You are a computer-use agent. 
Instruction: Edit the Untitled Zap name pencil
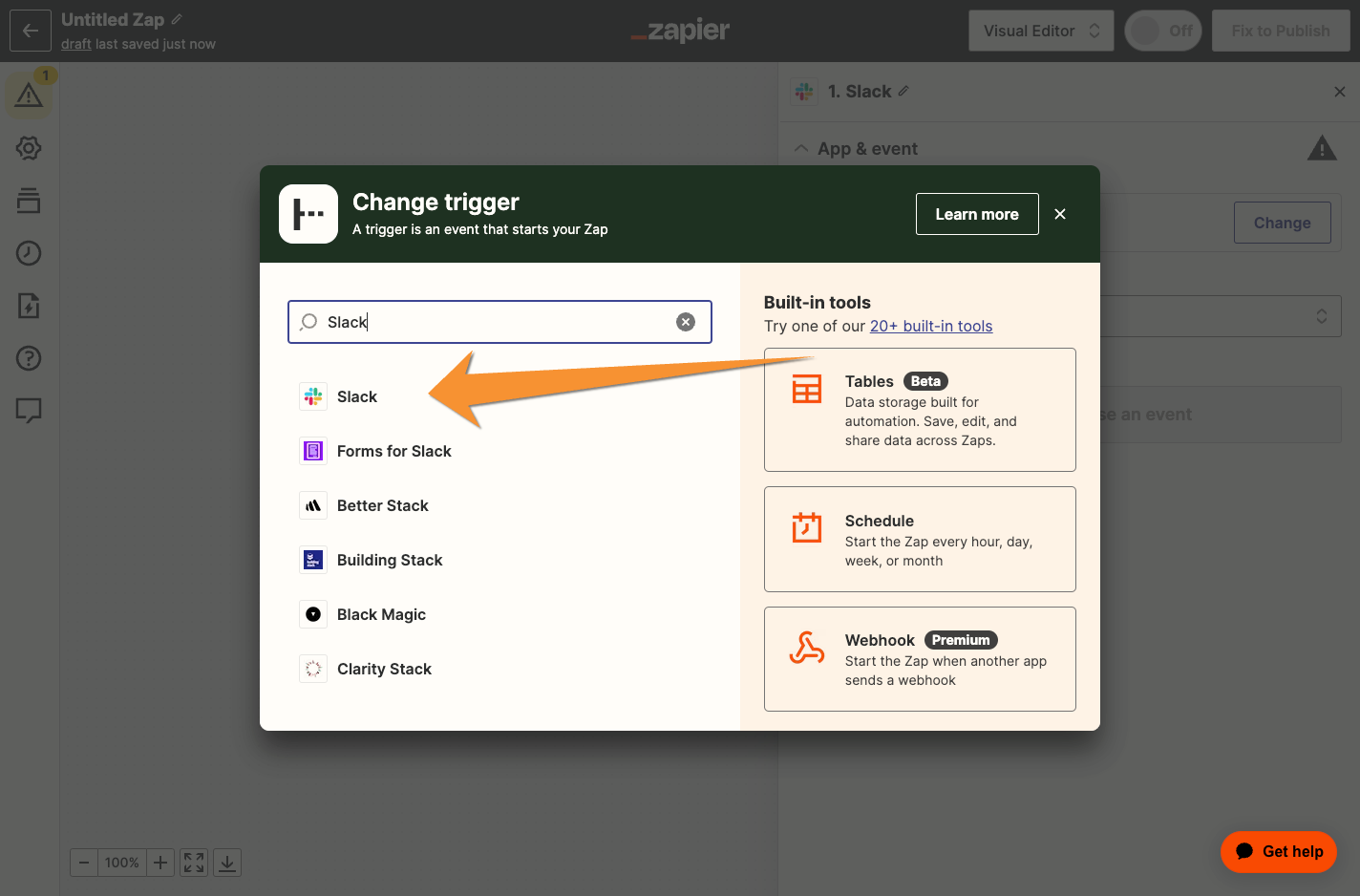[177, 19]
